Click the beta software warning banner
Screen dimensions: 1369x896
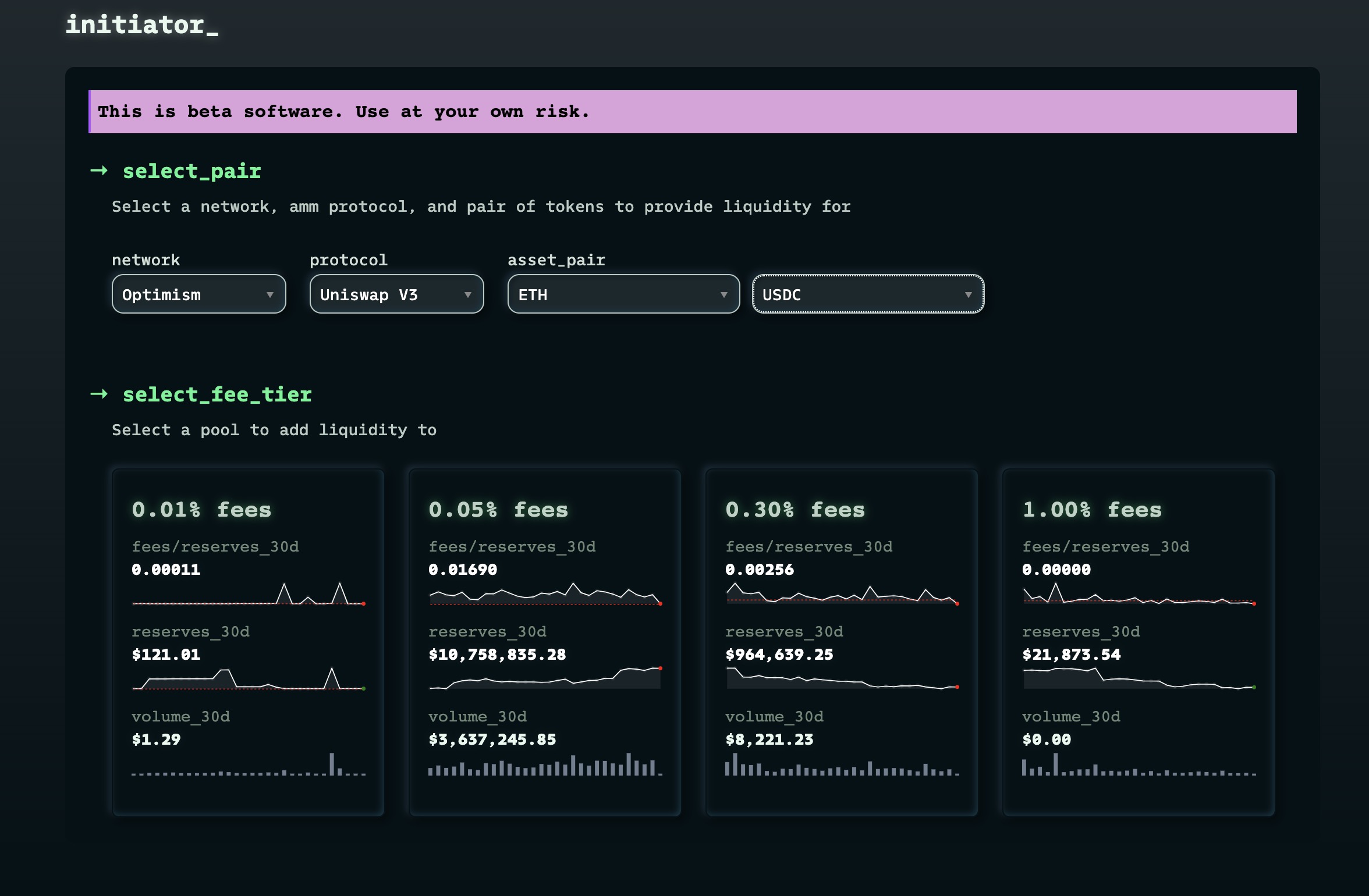pyautogui.click(x=693, y=112)
